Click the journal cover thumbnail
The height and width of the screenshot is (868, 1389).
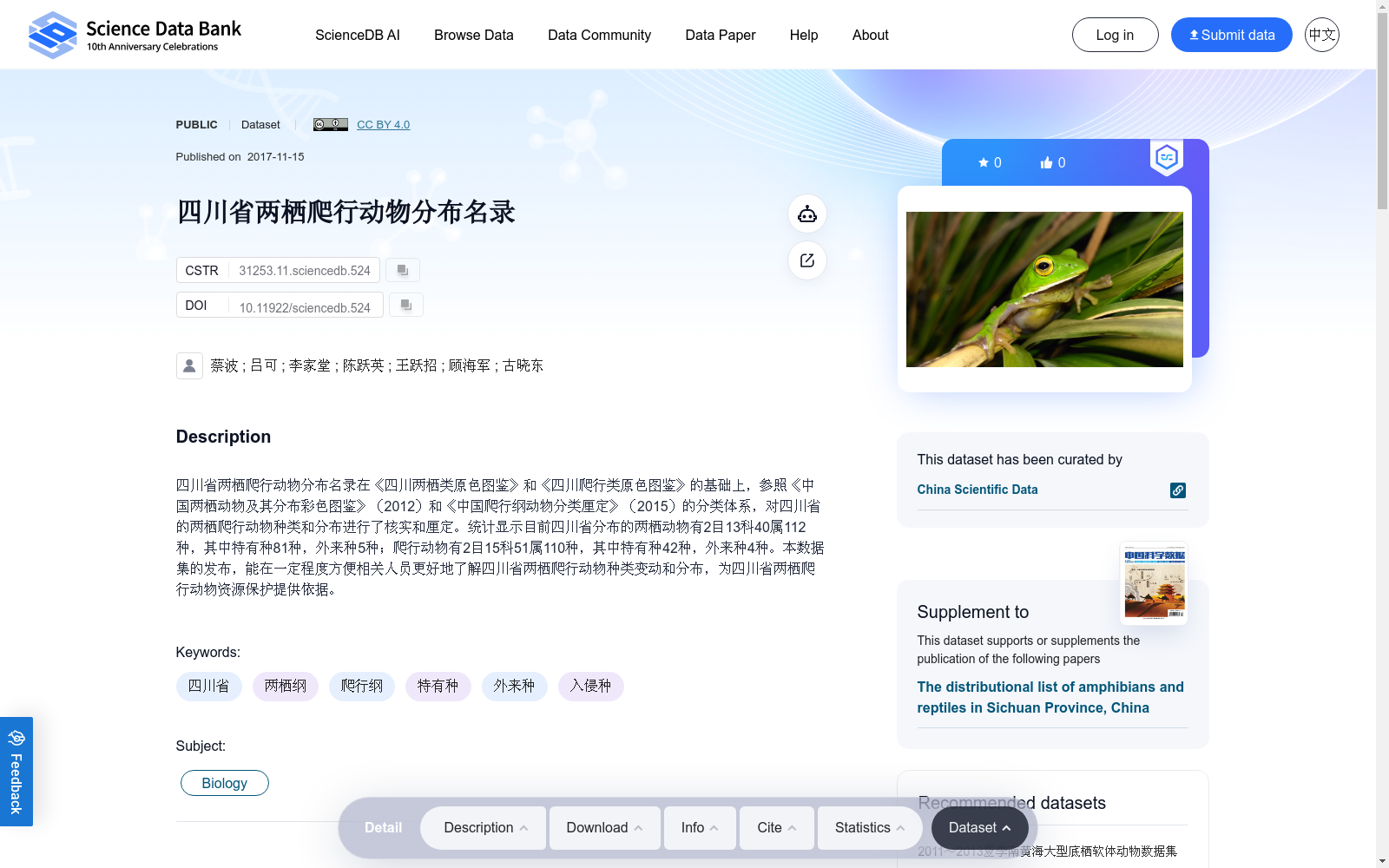coord(1155,582)
